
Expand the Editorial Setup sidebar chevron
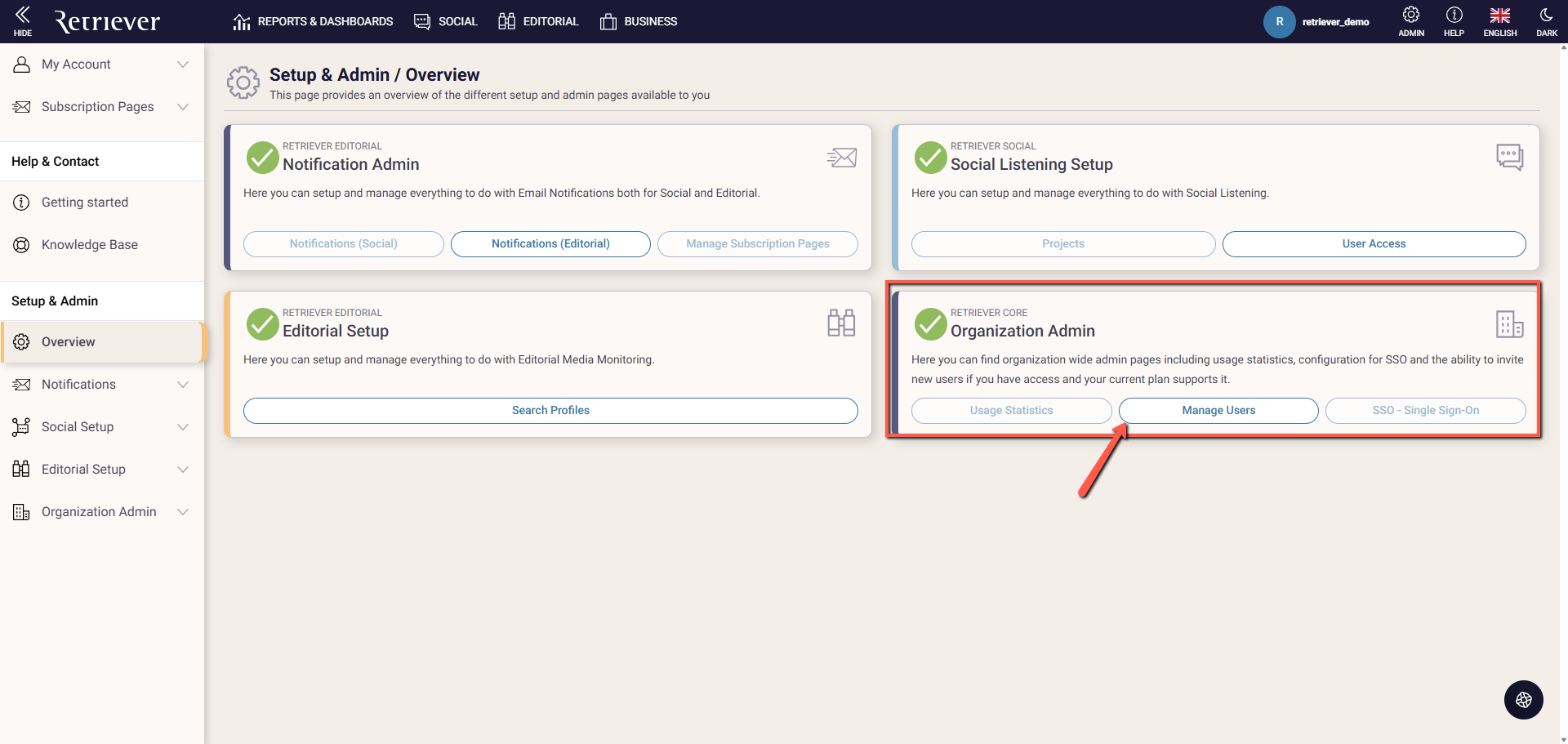pos(183,470)
